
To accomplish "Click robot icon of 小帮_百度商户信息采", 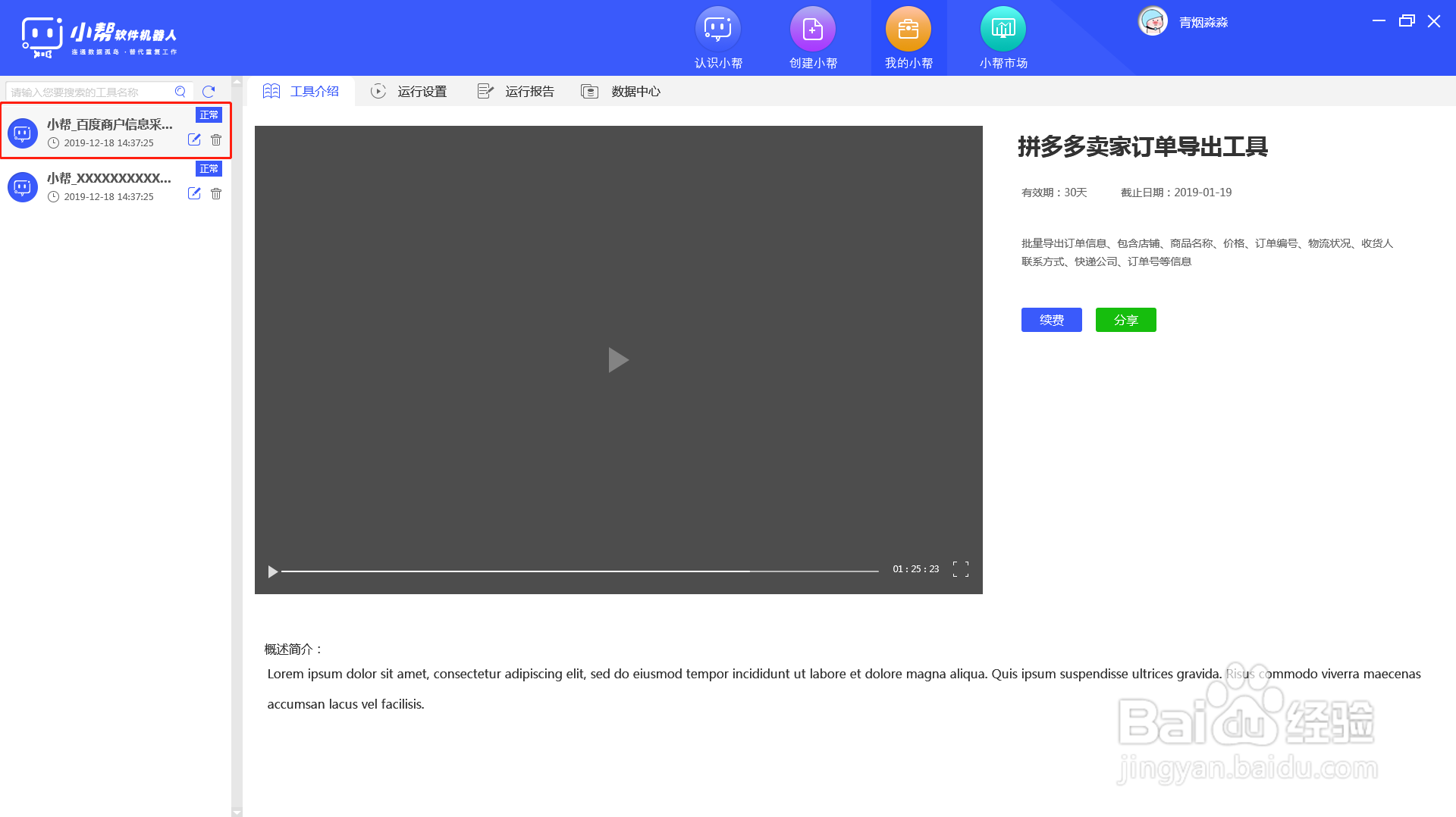I will click(23, 133).
